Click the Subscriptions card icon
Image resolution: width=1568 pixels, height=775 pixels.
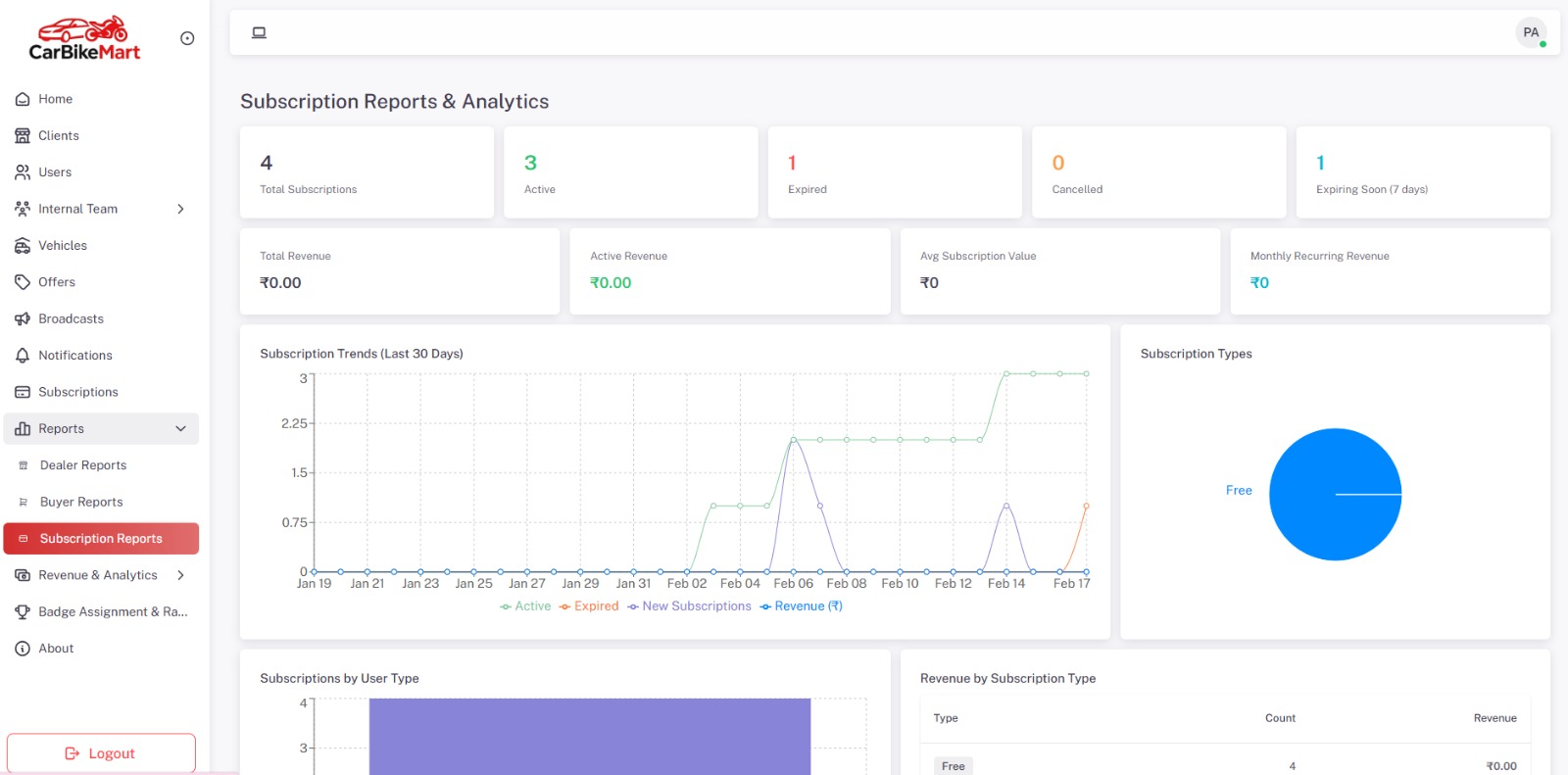[x=23, y=392]
